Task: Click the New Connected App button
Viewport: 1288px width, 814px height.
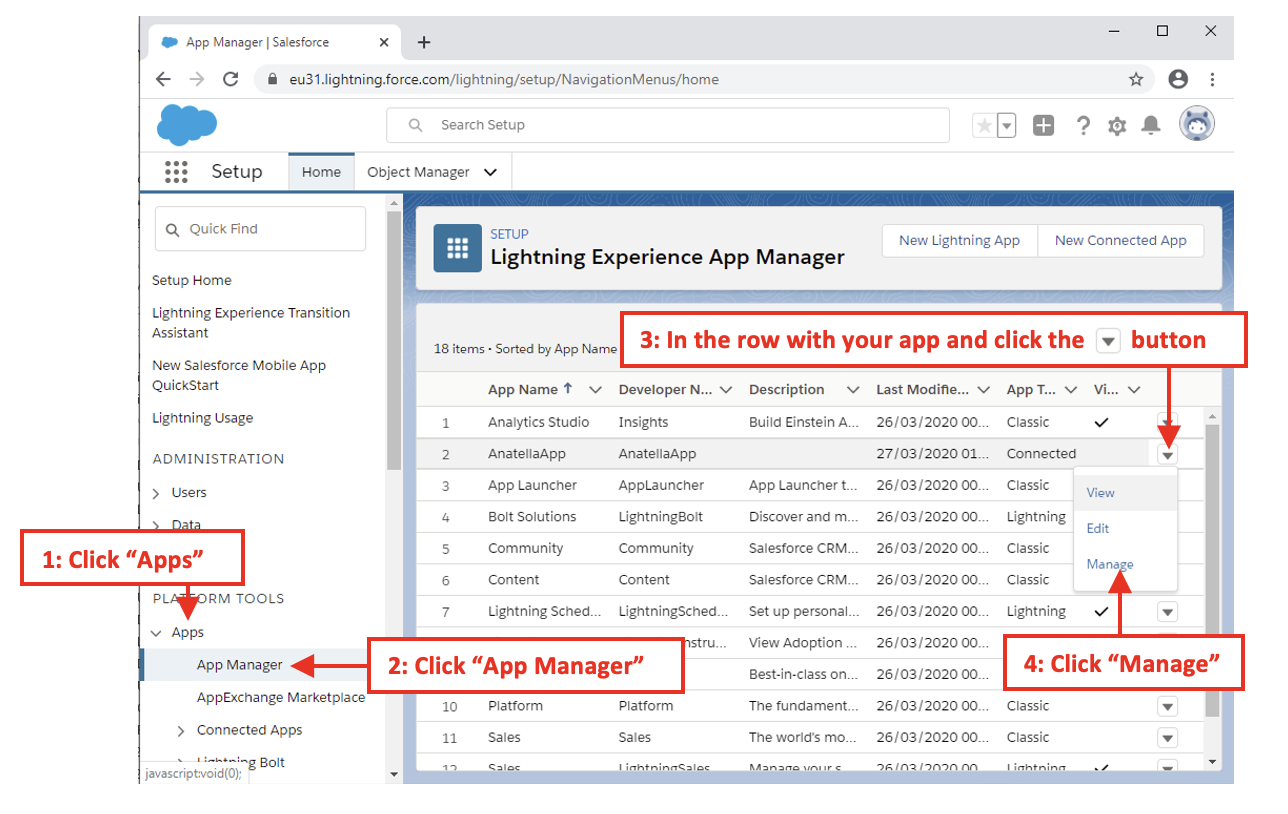Action: click(1120, 240)
